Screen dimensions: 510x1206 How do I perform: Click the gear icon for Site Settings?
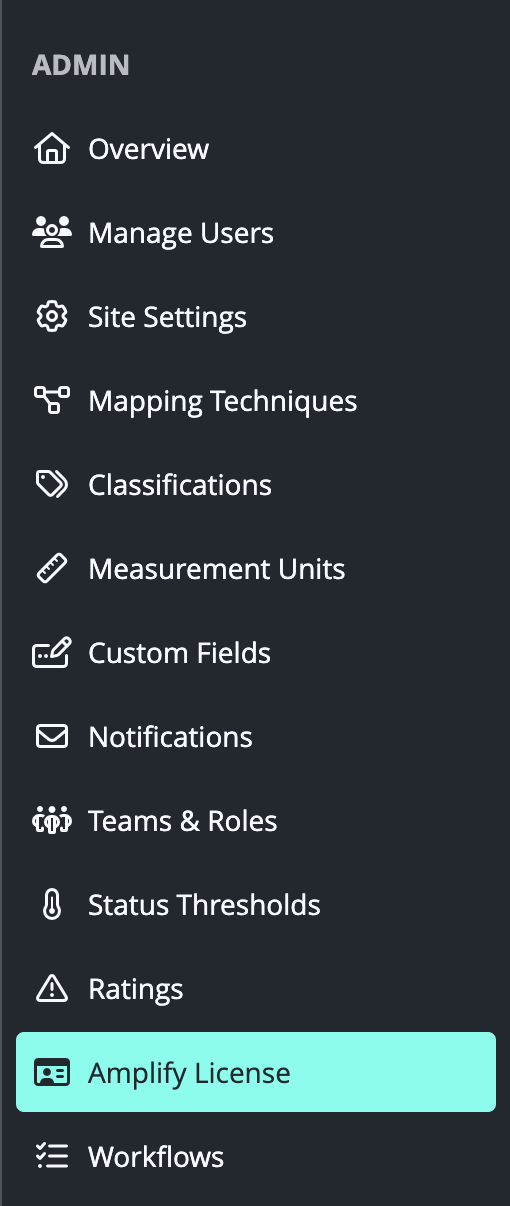point(51,317)
